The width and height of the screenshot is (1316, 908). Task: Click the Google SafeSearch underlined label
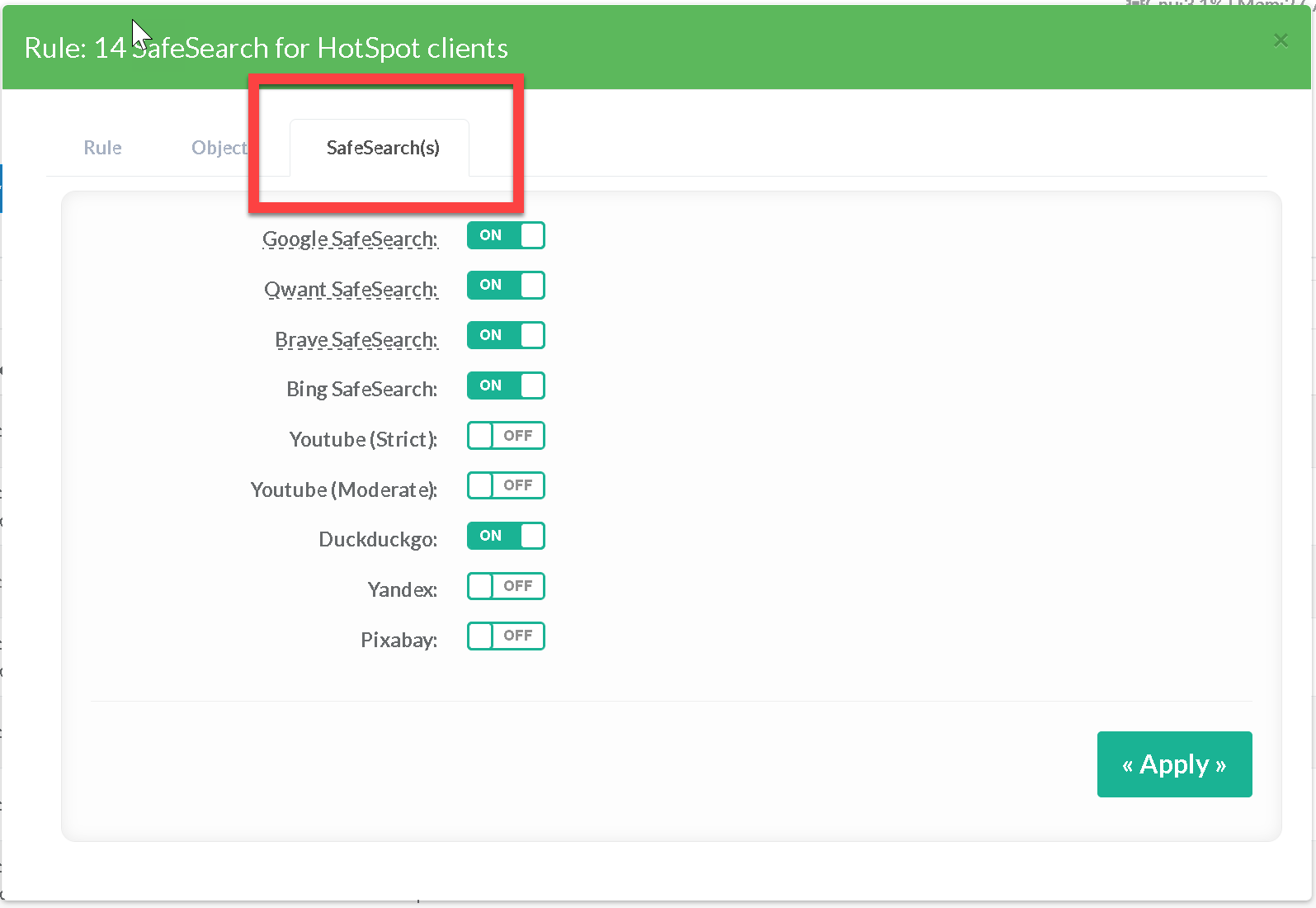coord(350,239)
